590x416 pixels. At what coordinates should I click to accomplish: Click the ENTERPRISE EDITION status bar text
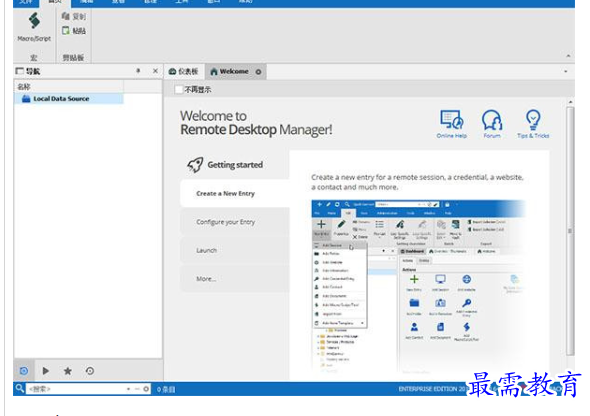pos(433,389)
